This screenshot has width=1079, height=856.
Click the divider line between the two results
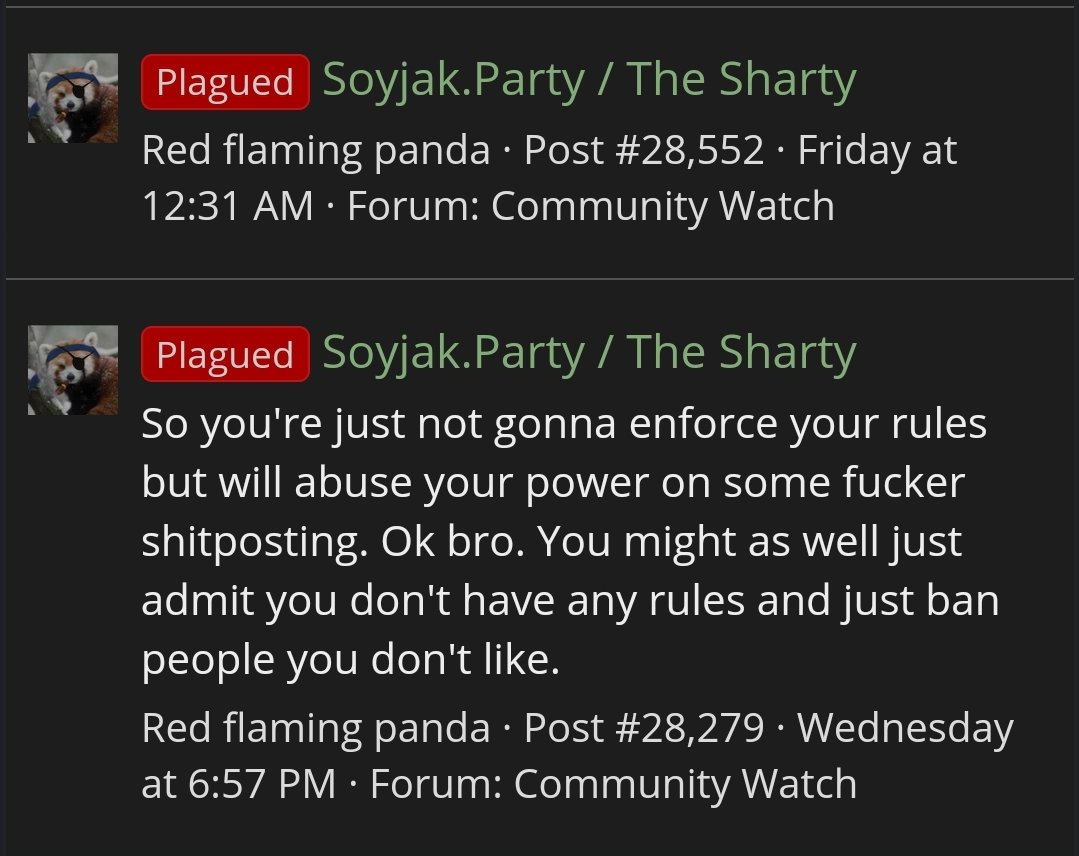click(539, 278)
